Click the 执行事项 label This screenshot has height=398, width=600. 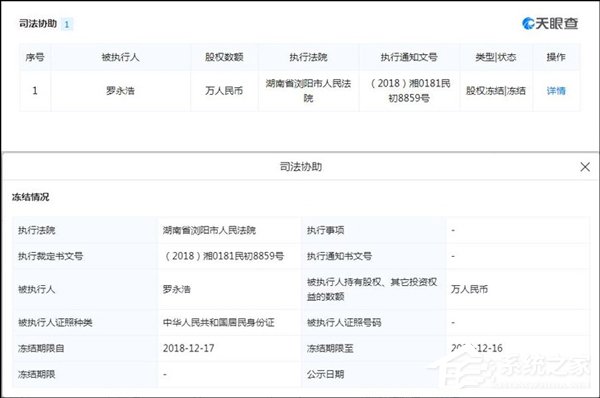(326, 230)
